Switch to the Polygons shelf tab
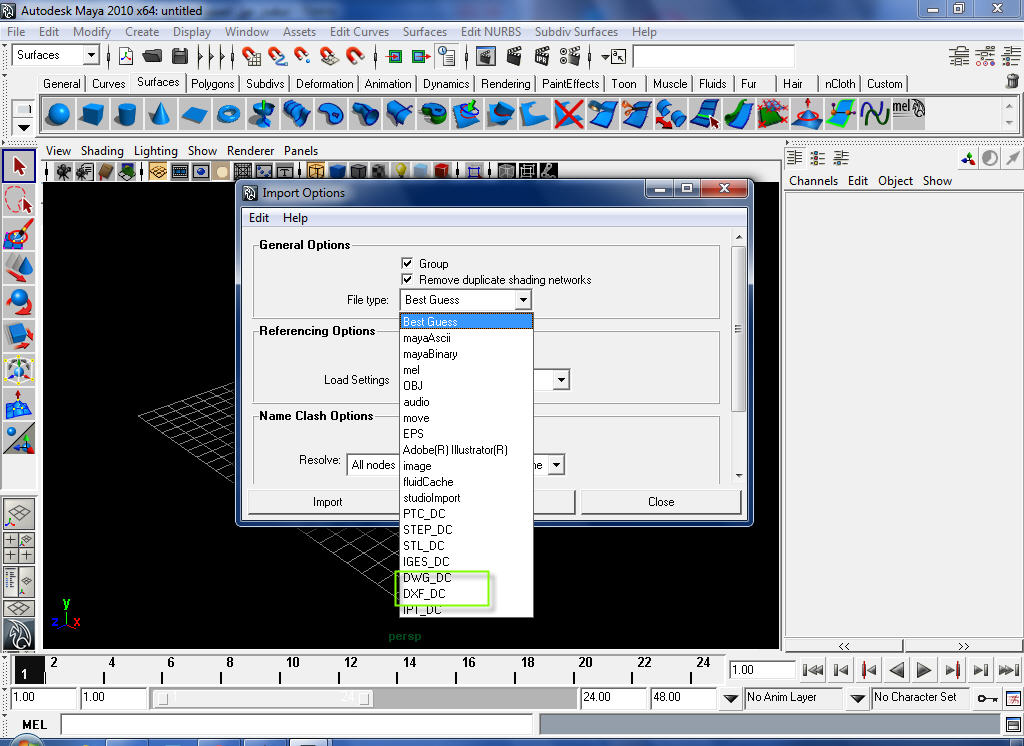 212,84
